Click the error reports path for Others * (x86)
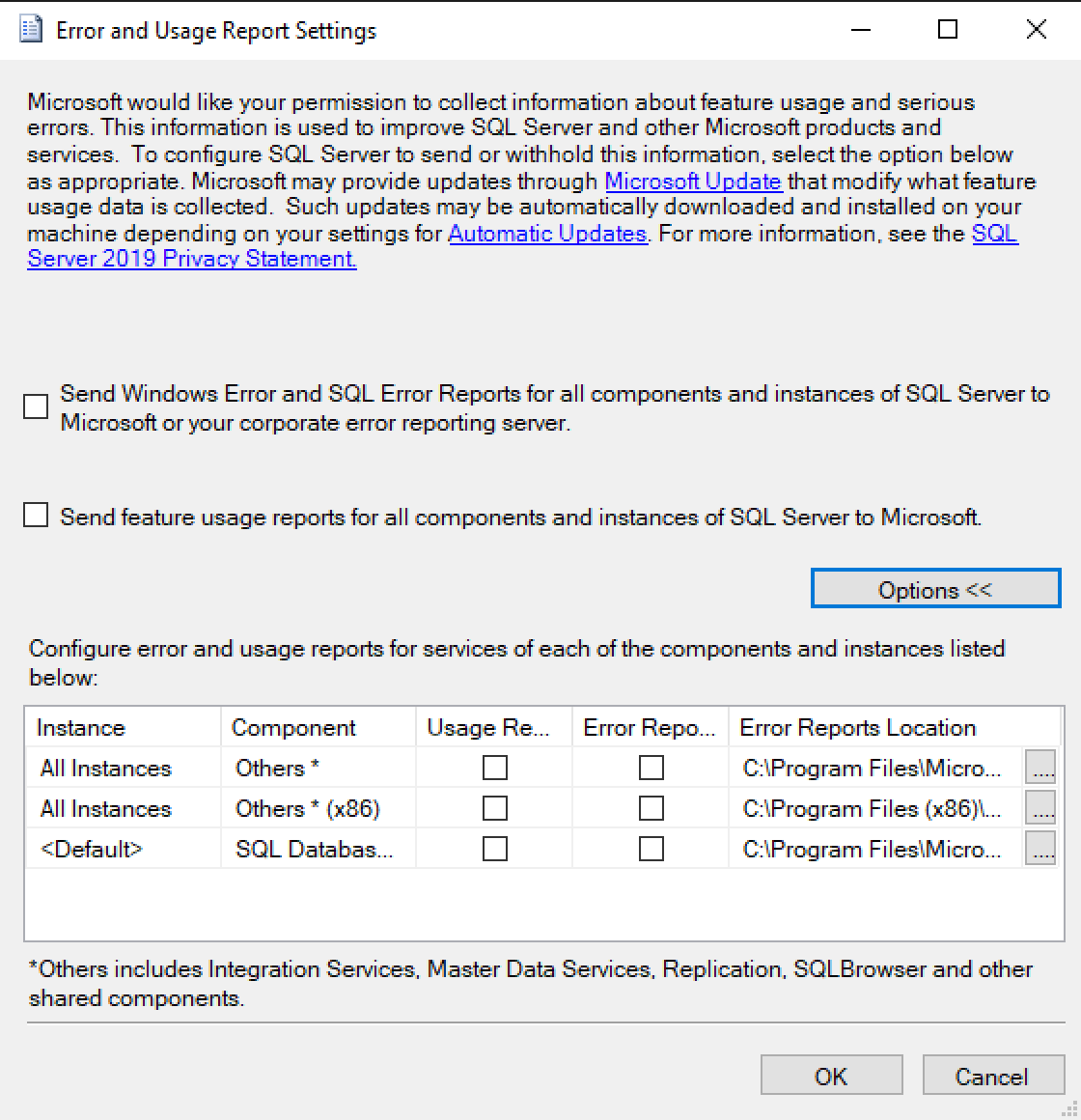This screenshot has width=1081, height=1120. click(872, 809)
